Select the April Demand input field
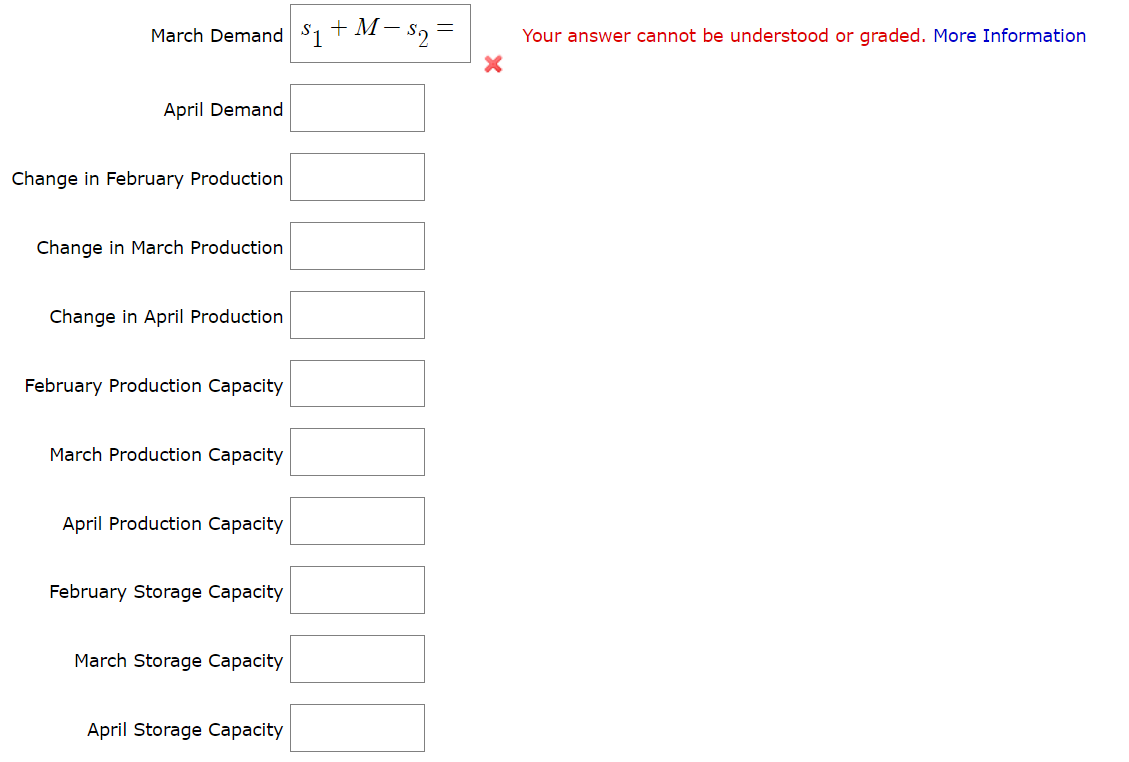 [357, 108]
